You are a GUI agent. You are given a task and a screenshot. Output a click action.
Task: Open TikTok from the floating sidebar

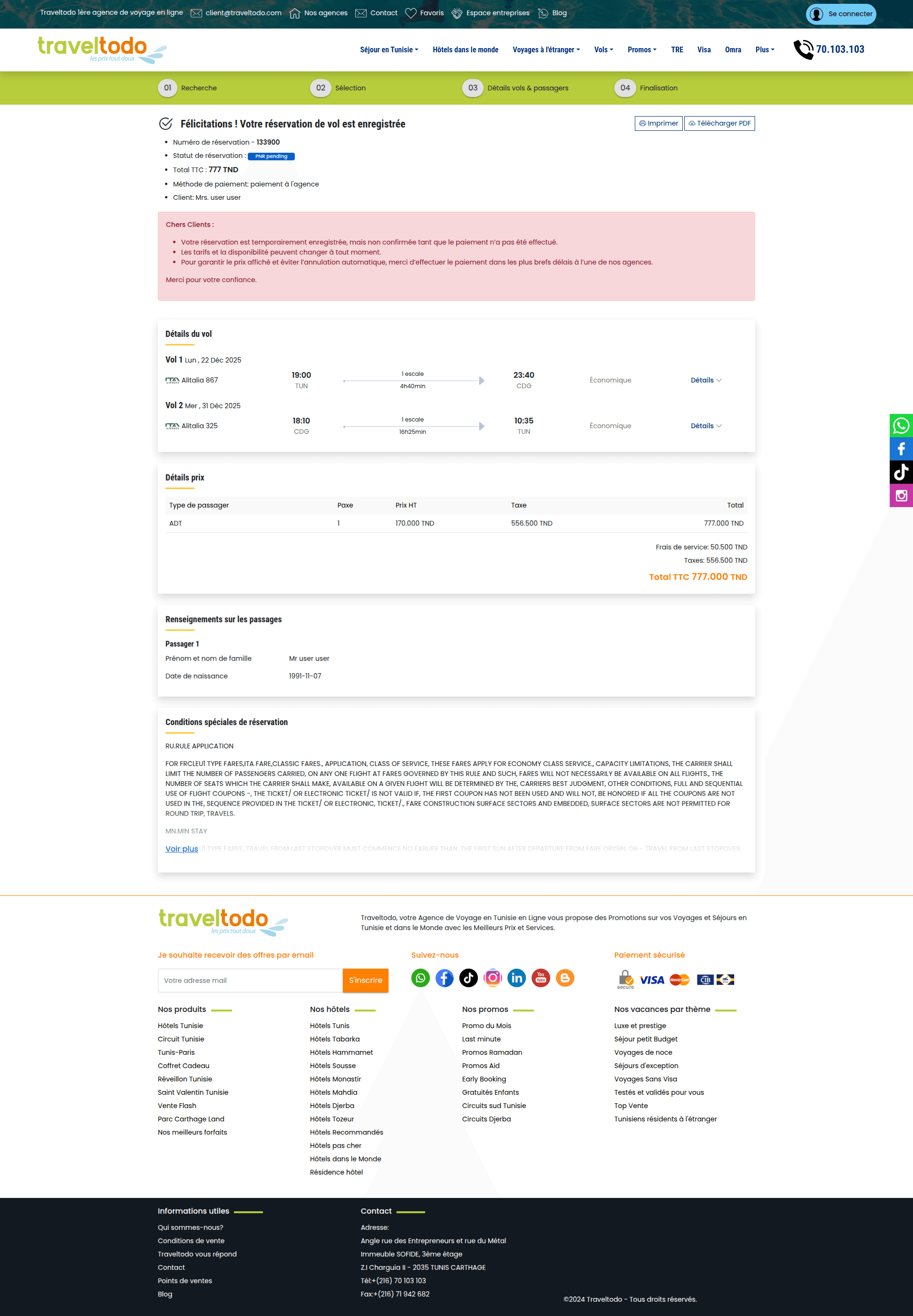[901, 471]
